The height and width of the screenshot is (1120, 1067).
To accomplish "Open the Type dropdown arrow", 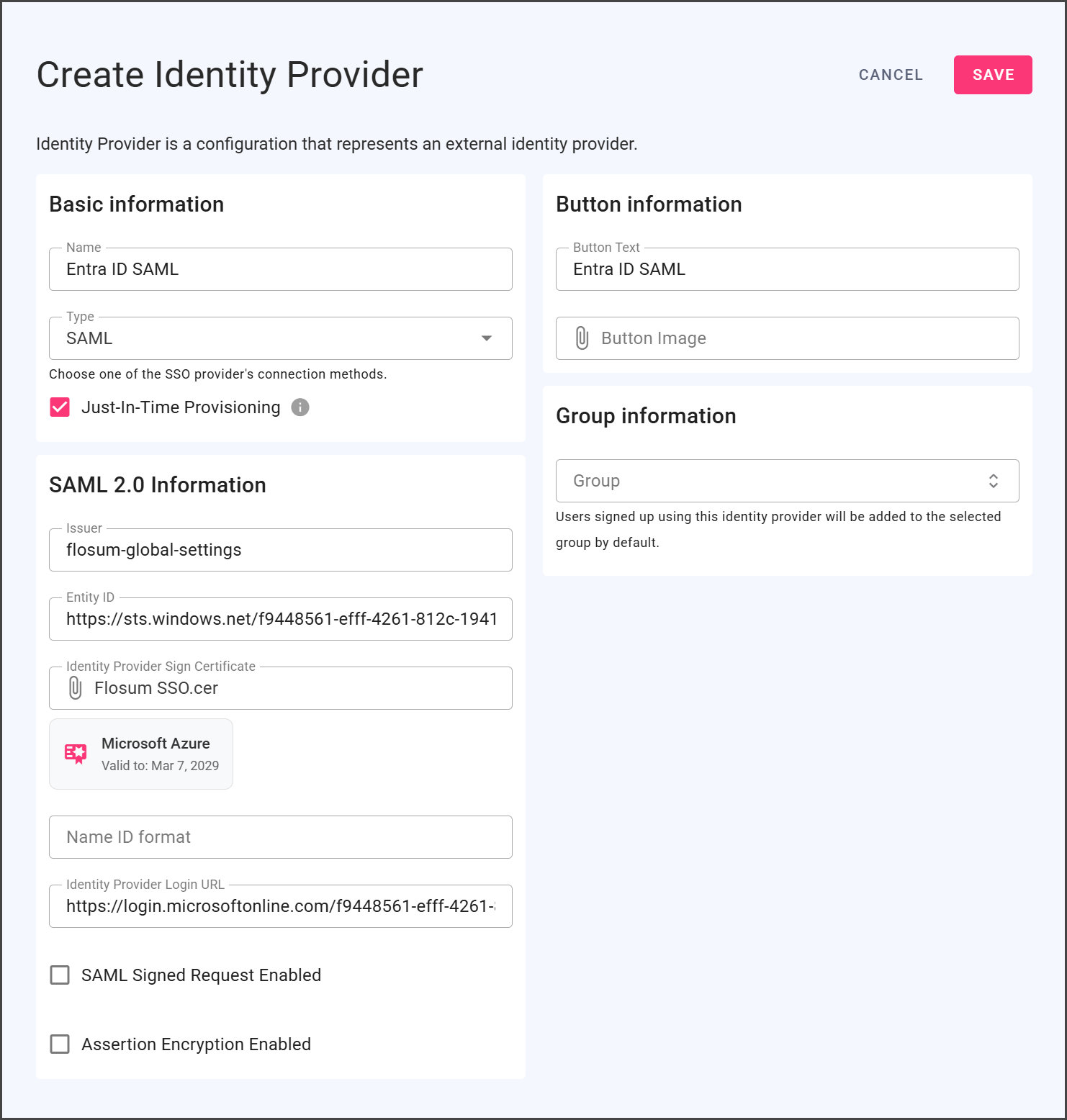I will pyautogui.click(x=487, y=338).
